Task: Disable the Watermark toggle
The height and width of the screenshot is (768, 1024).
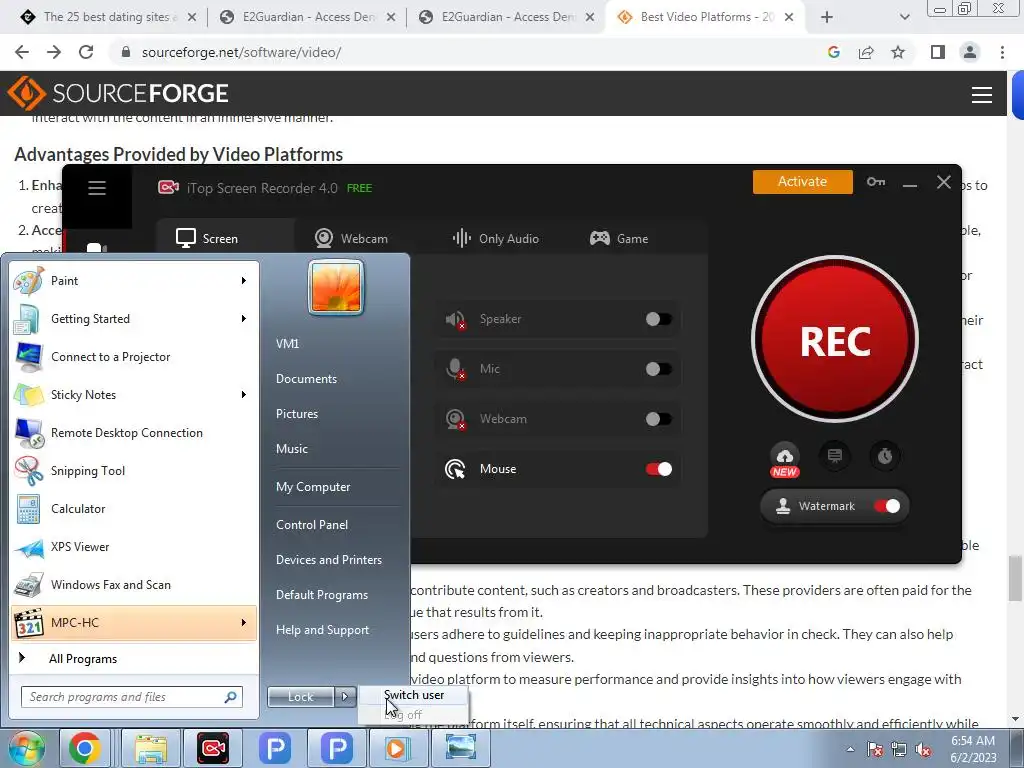Action: (887, 506)
